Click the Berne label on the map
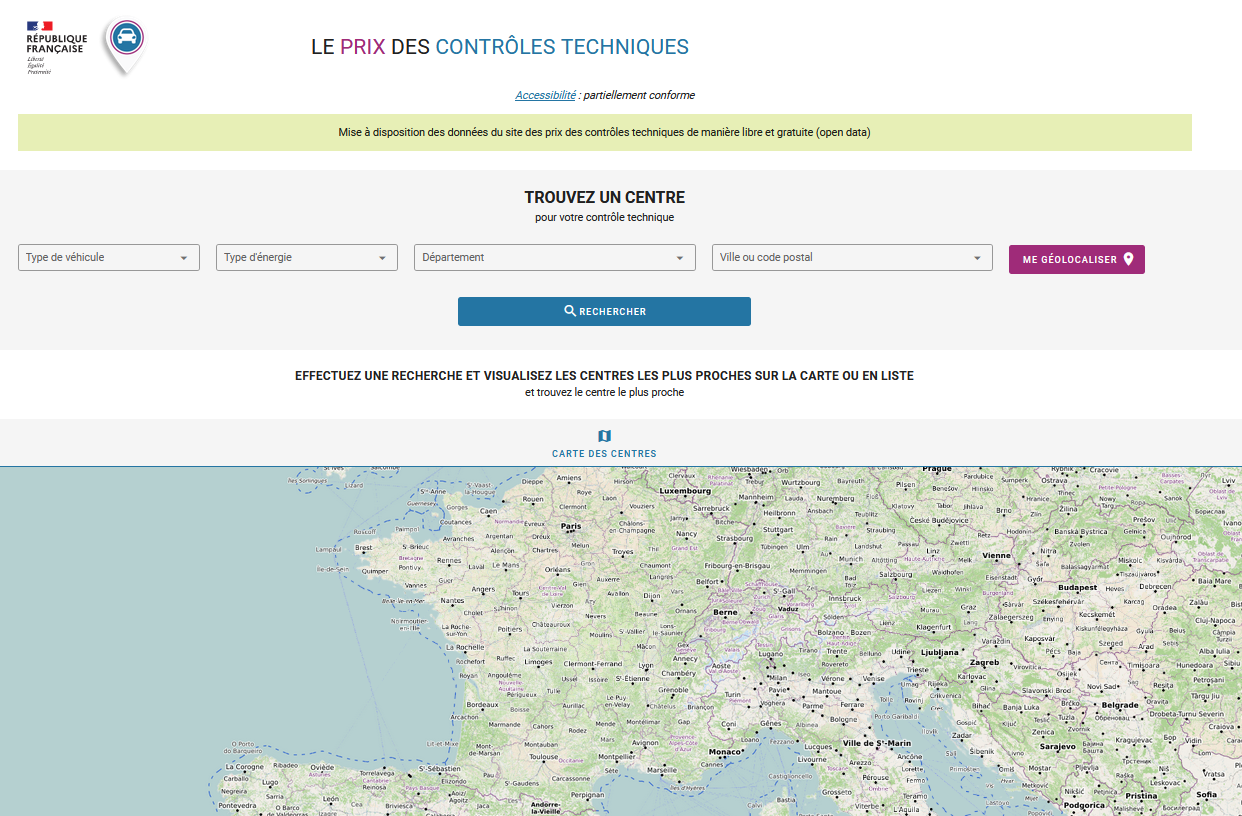 pyautogui.click(x=724, y=611)
